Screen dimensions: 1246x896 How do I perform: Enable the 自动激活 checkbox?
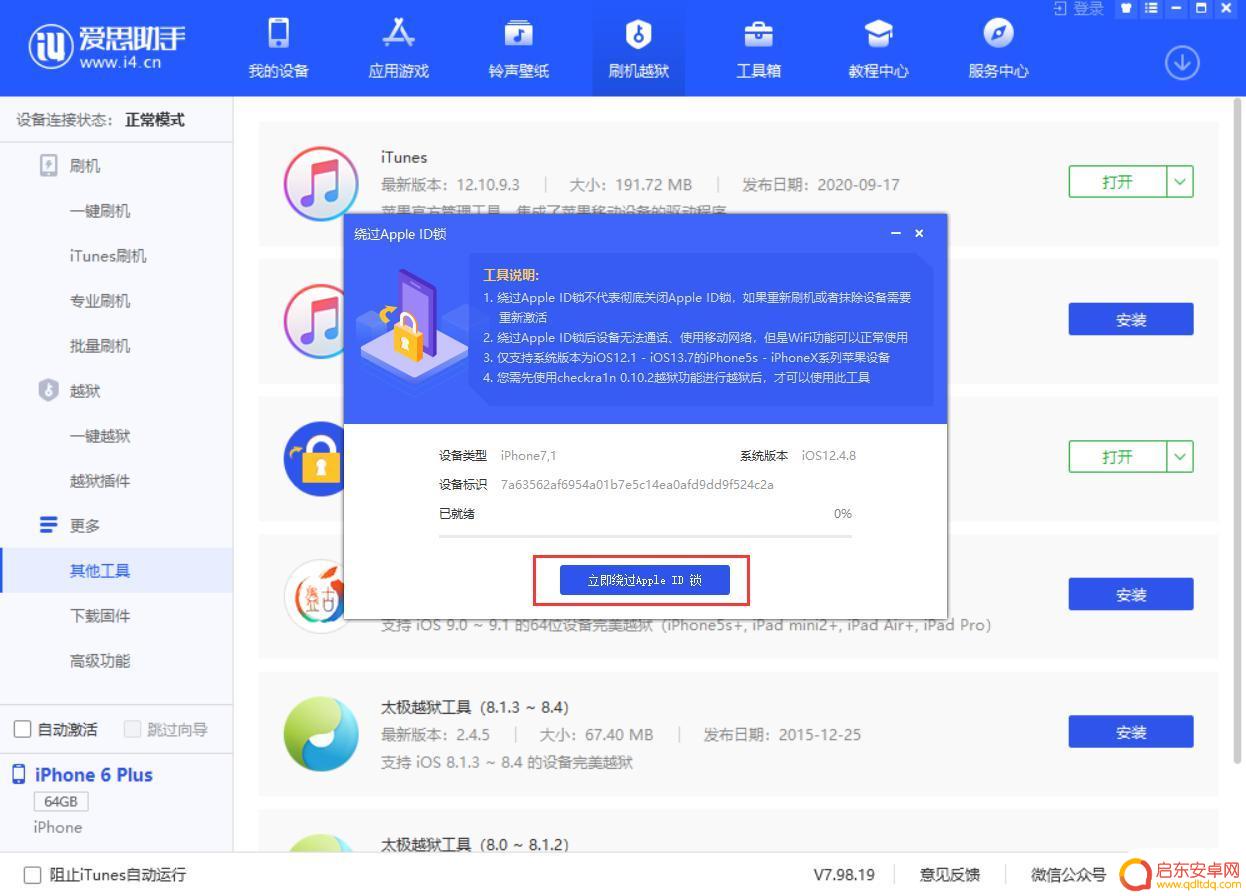coord(22,729)
